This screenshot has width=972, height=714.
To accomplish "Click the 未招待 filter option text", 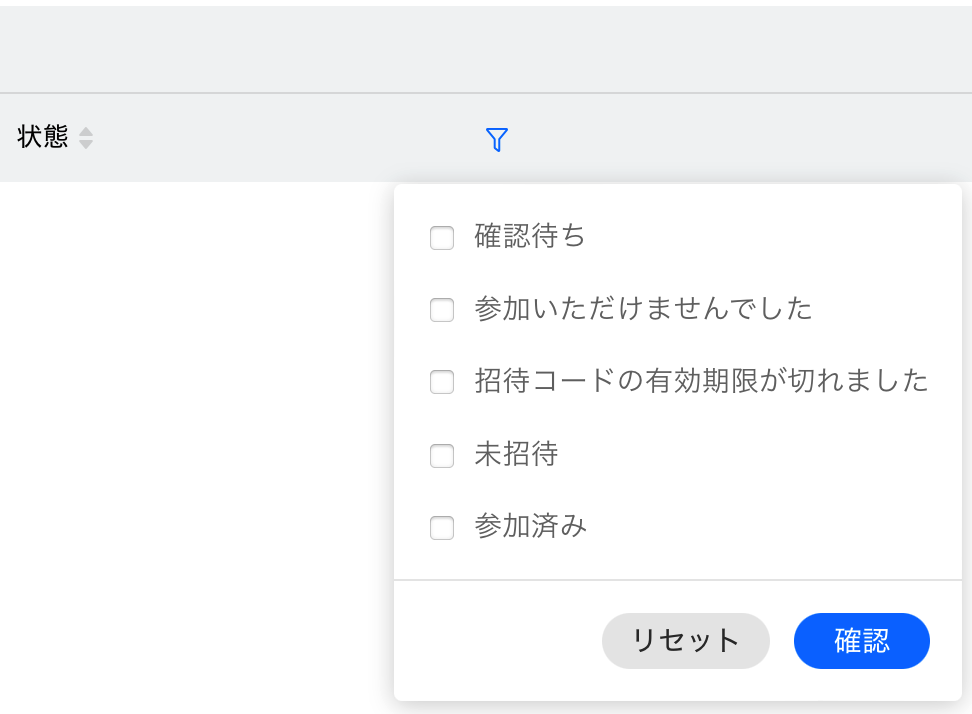I will [x=516, y=455].
